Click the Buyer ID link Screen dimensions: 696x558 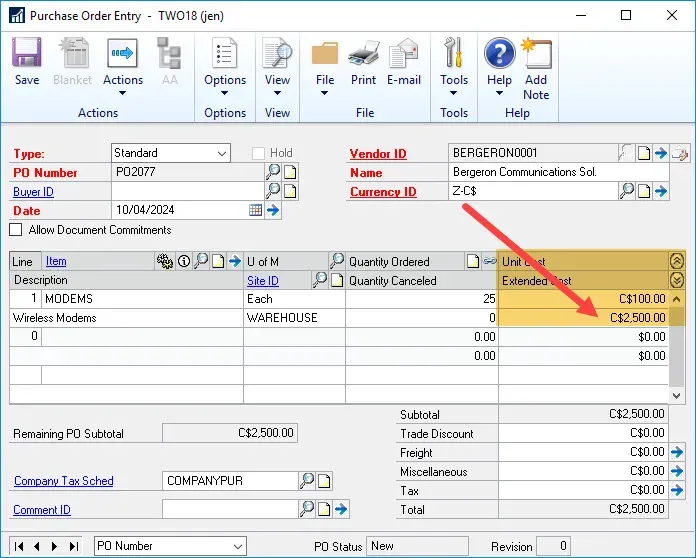coord(33,192)
